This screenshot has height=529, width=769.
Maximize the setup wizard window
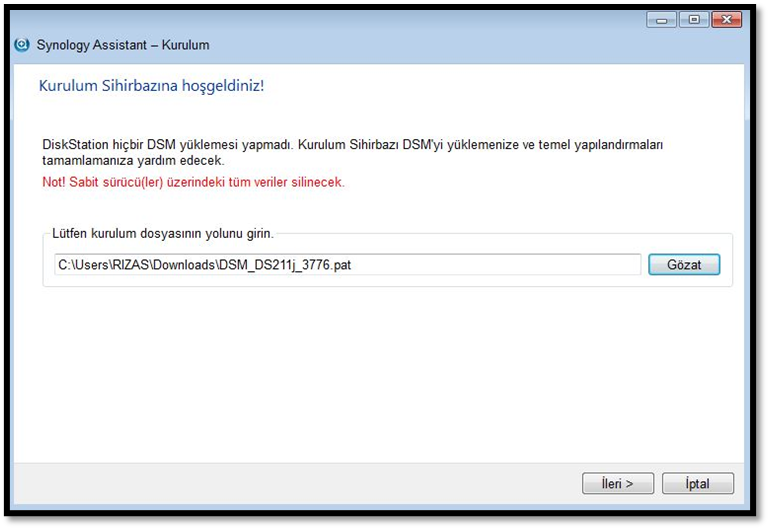click(x=692, y=19)
